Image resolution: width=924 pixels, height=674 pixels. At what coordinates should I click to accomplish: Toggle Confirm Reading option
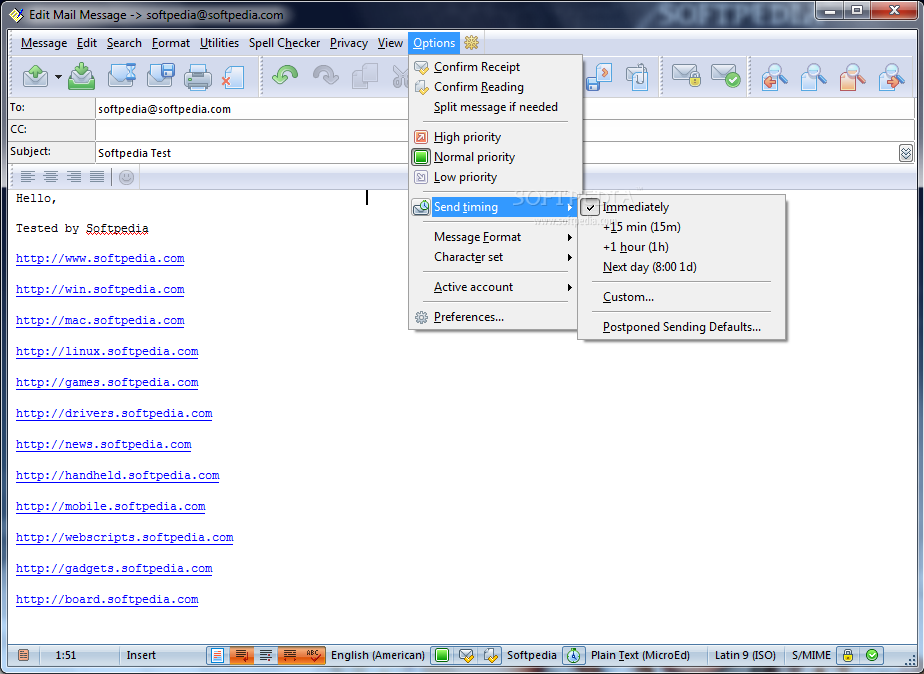click(x=493, y=87)
